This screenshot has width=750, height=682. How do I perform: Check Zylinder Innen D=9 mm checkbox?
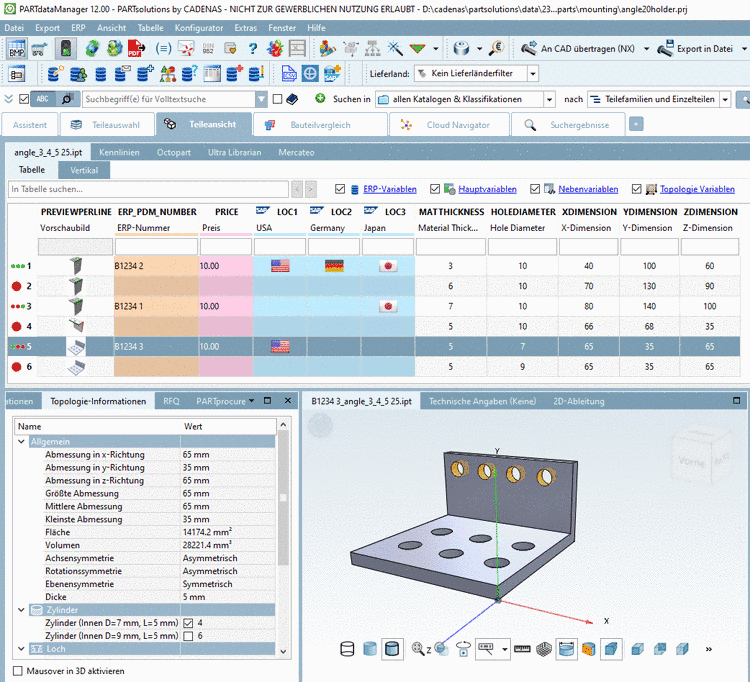(188, 636)
